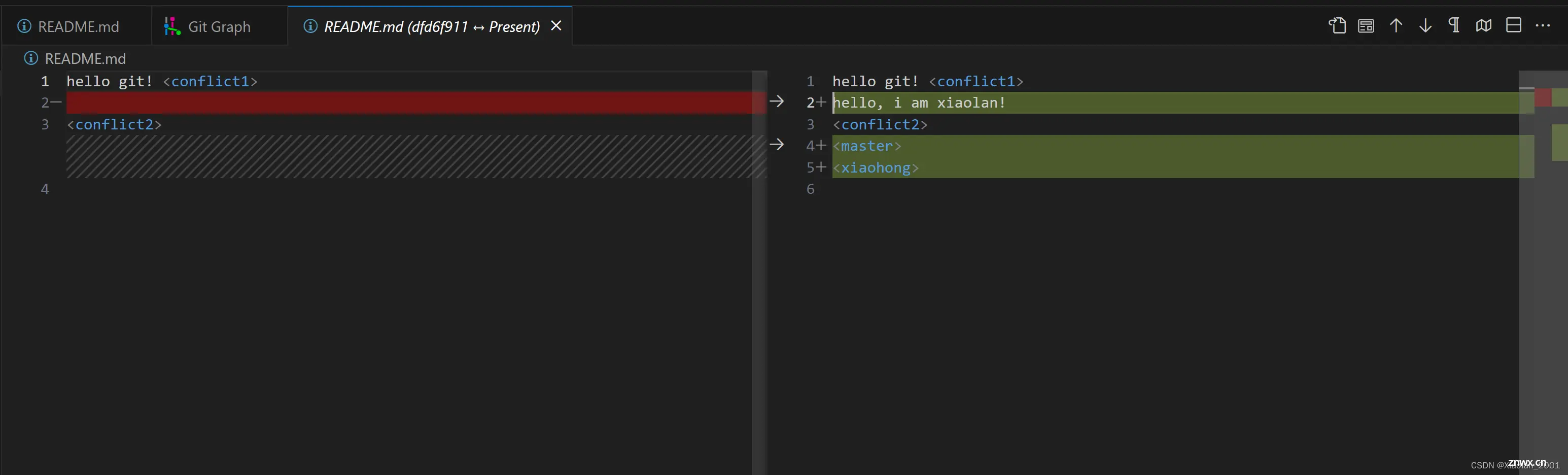Click line number 6 in right pane
This screenshot has width=1568, height=475.
[810, 189]
